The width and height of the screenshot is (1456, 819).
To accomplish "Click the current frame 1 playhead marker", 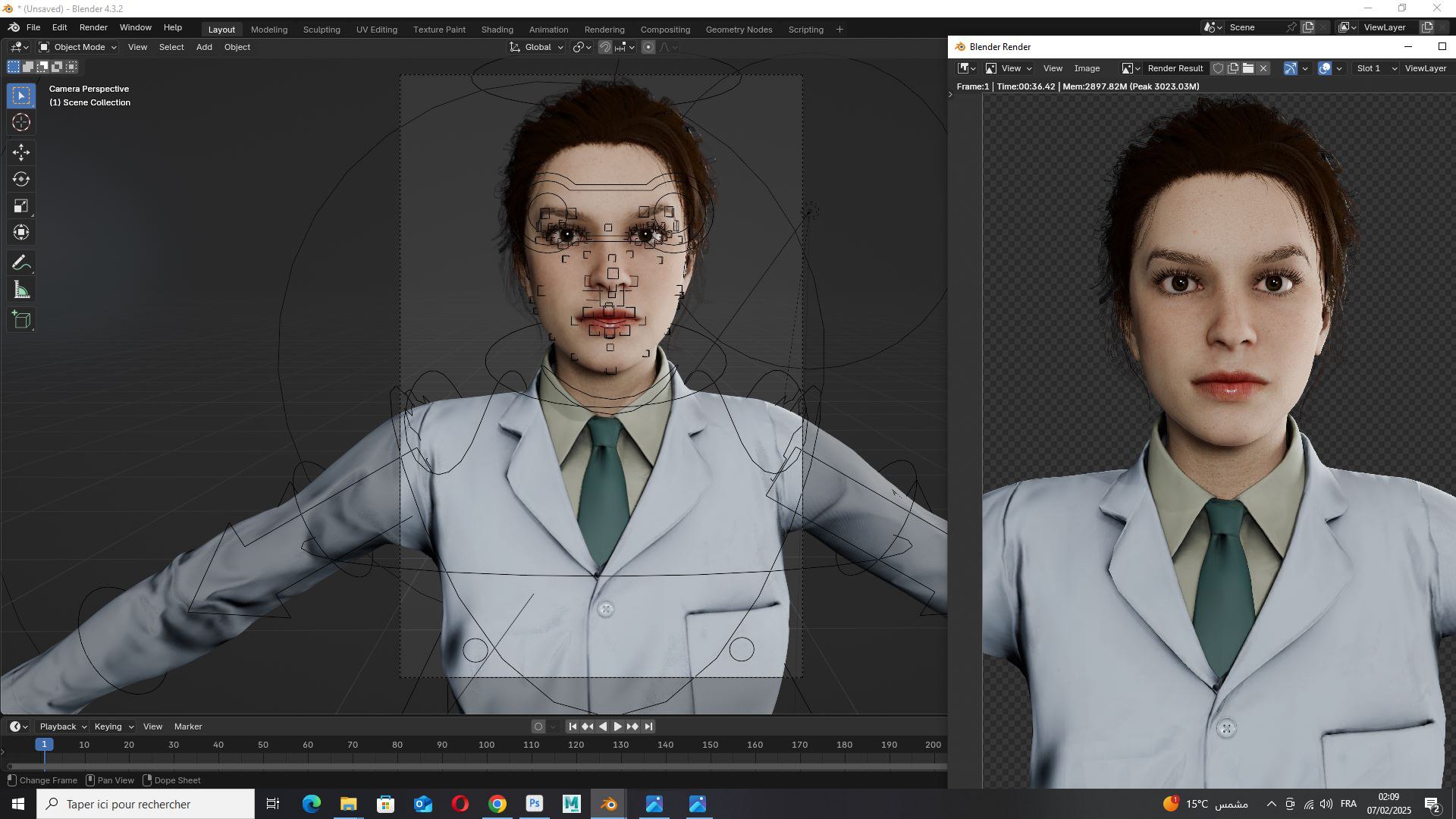I will [x=44, y=745].
